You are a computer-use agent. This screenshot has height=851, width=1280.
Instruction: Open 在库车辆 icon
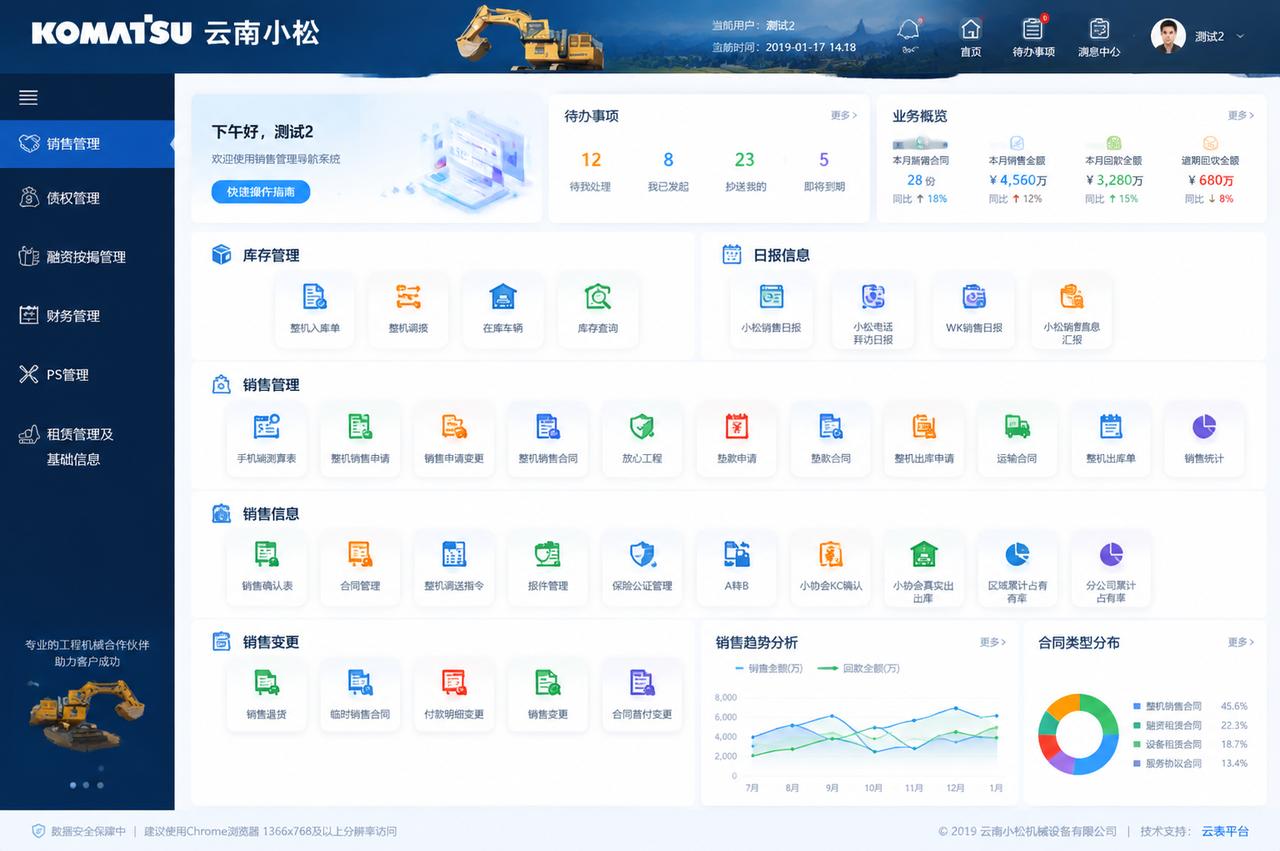point(502,296)
